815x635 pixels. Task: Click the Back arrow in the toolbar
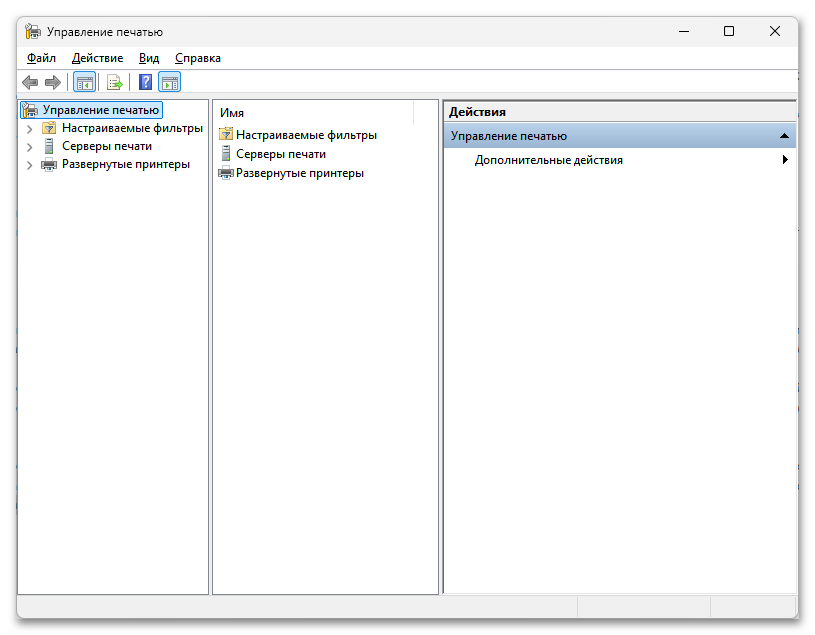(30, 82)
